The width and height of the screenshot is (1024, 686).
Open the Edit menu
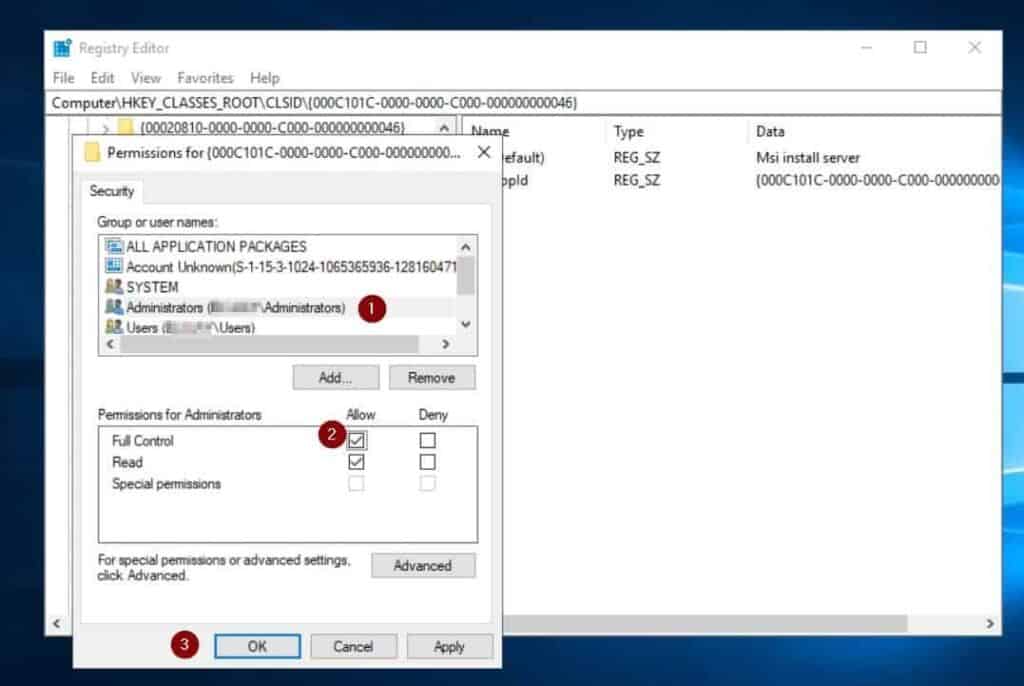[x=103, y=78]
